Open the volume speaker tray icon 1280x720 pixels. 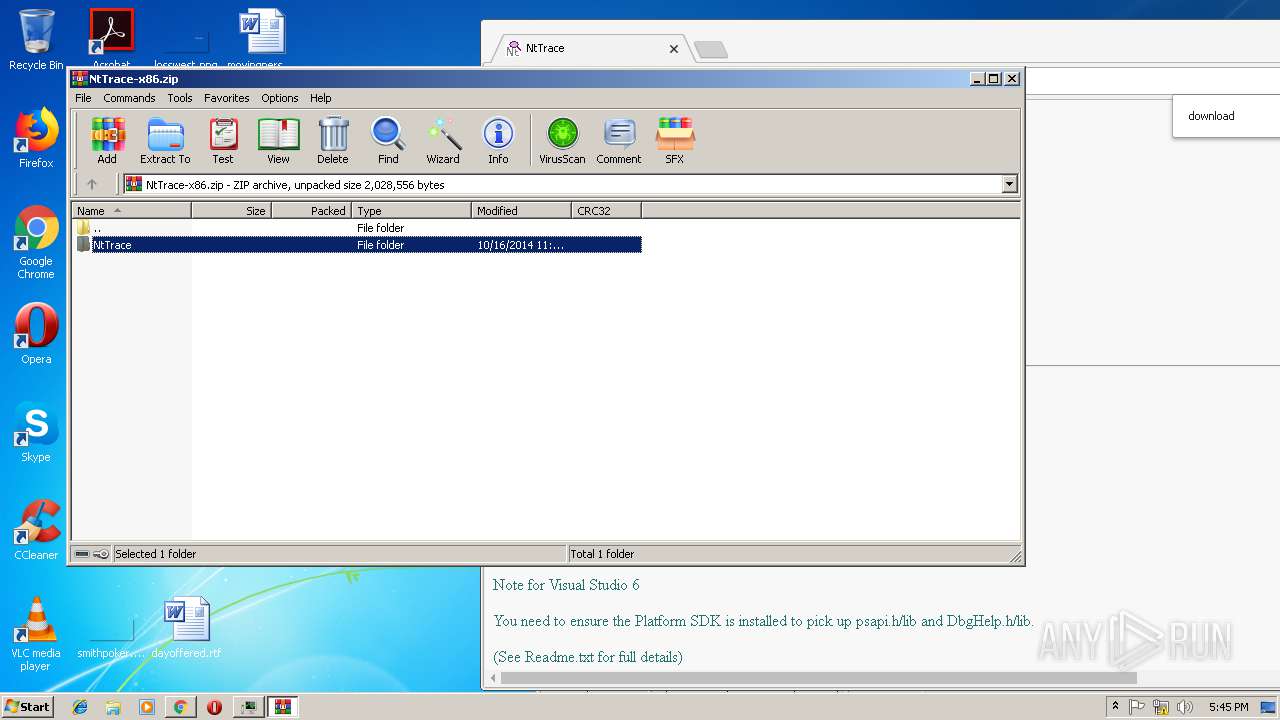1185,707
